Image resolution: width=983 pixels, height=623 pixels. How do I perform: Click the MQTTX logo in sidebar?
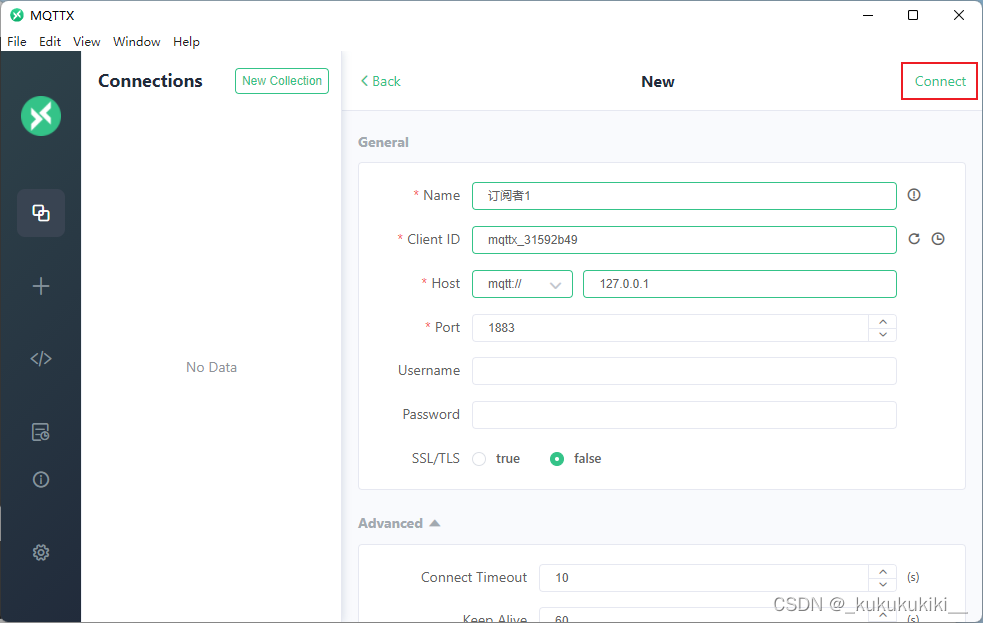pyautogui.click(x=41, y=116)
